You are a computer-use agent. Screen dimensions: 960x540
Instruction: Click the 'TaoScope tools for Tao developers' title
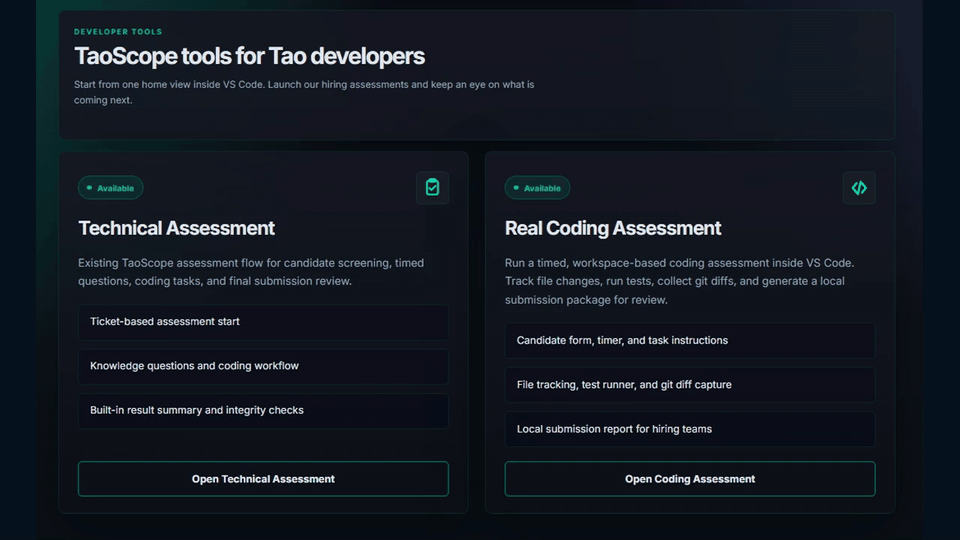249,56
